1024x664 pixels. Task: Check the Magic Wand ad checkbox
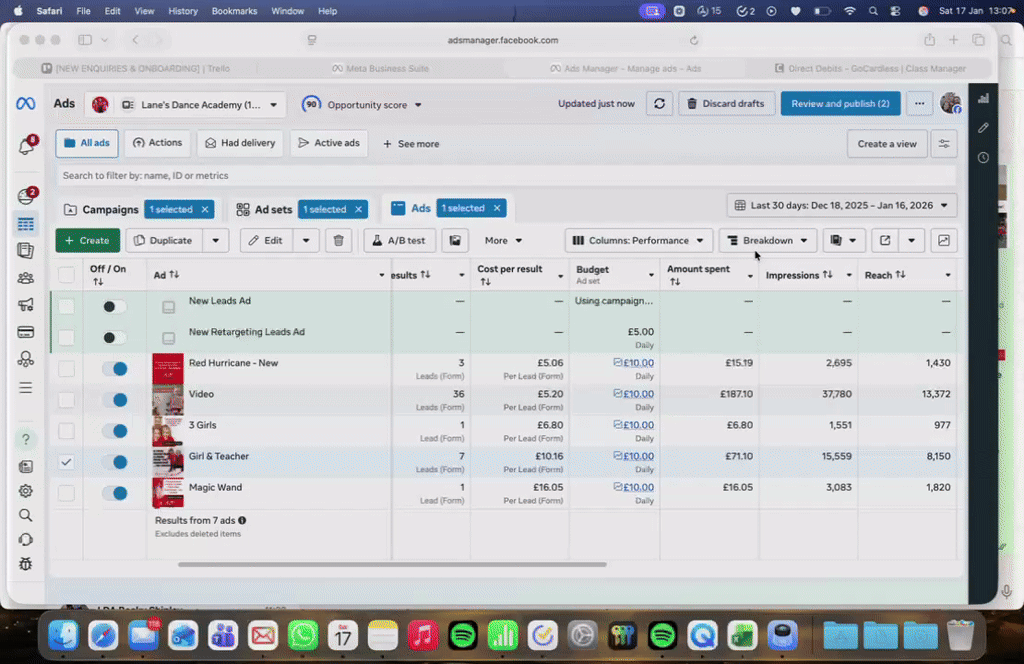[x=66, y=493]
